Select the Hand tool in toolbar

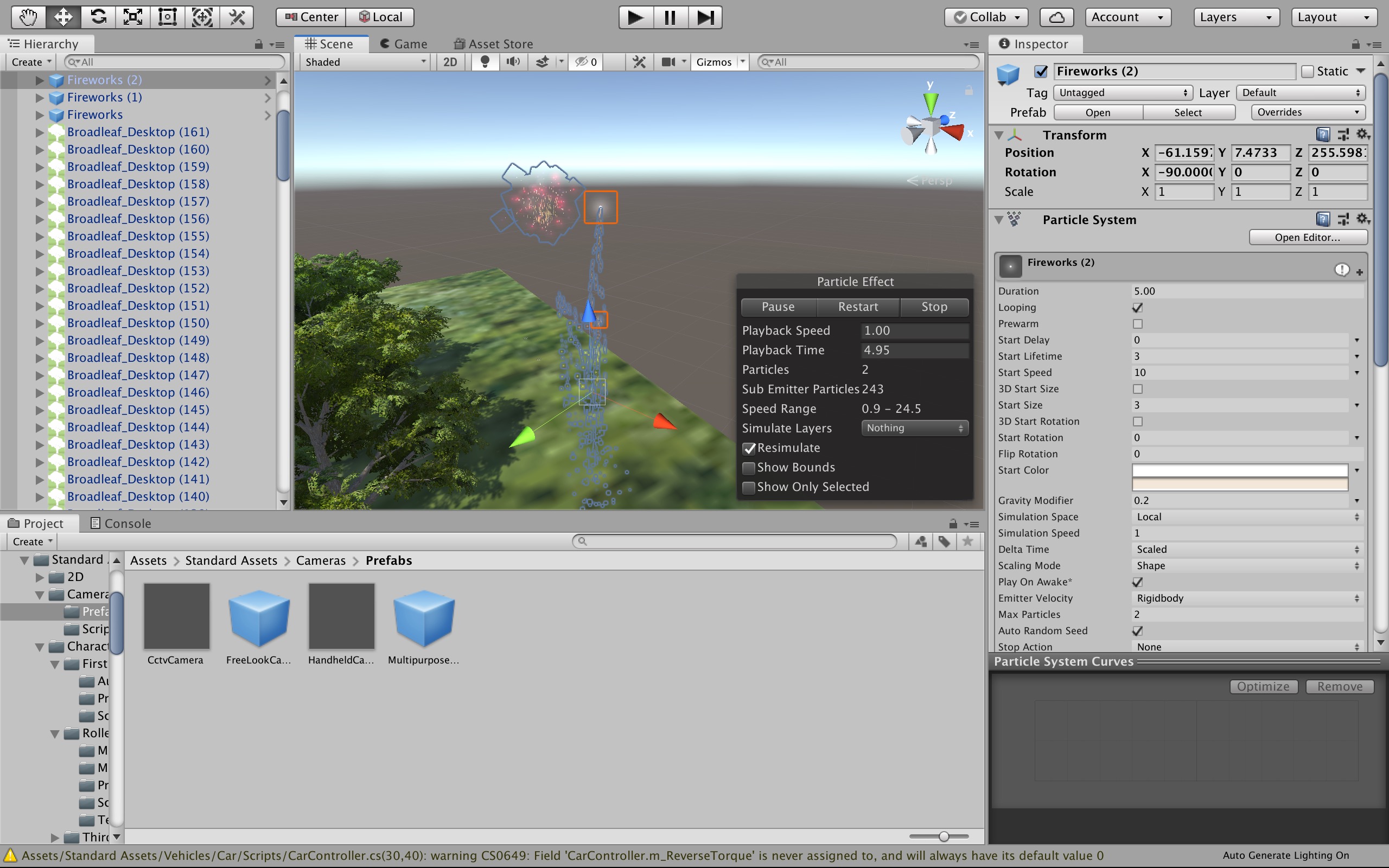coord(28,17)
